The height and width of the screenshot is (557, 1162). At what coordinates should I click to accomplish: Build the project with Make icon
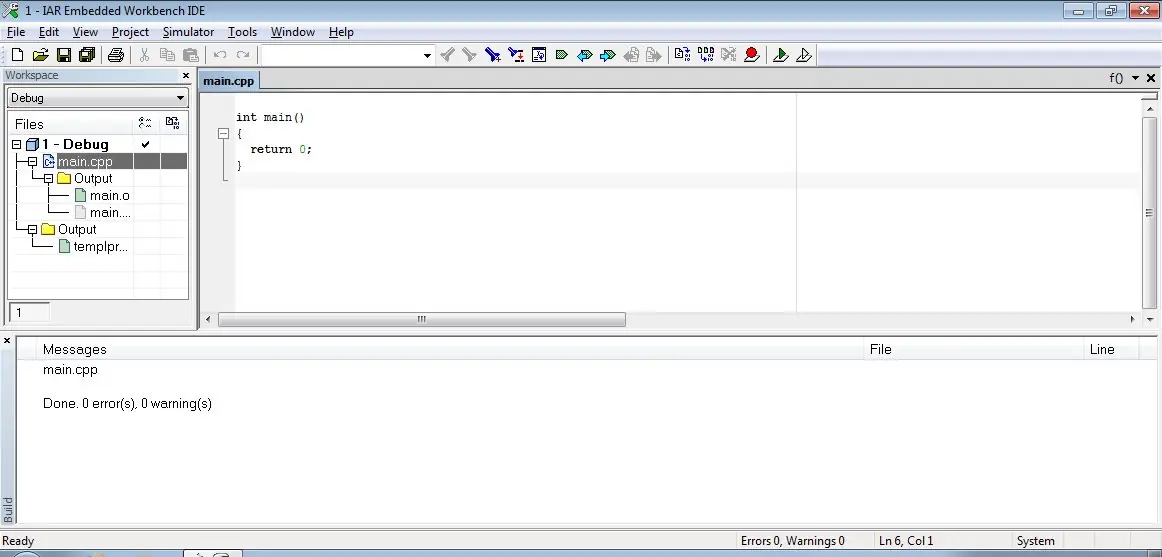(706, 55)
